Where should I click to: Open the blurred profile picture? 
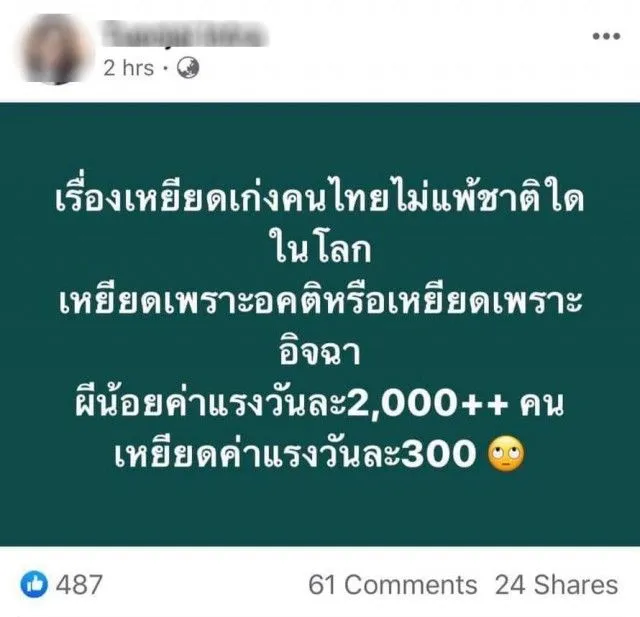point(55,49)
